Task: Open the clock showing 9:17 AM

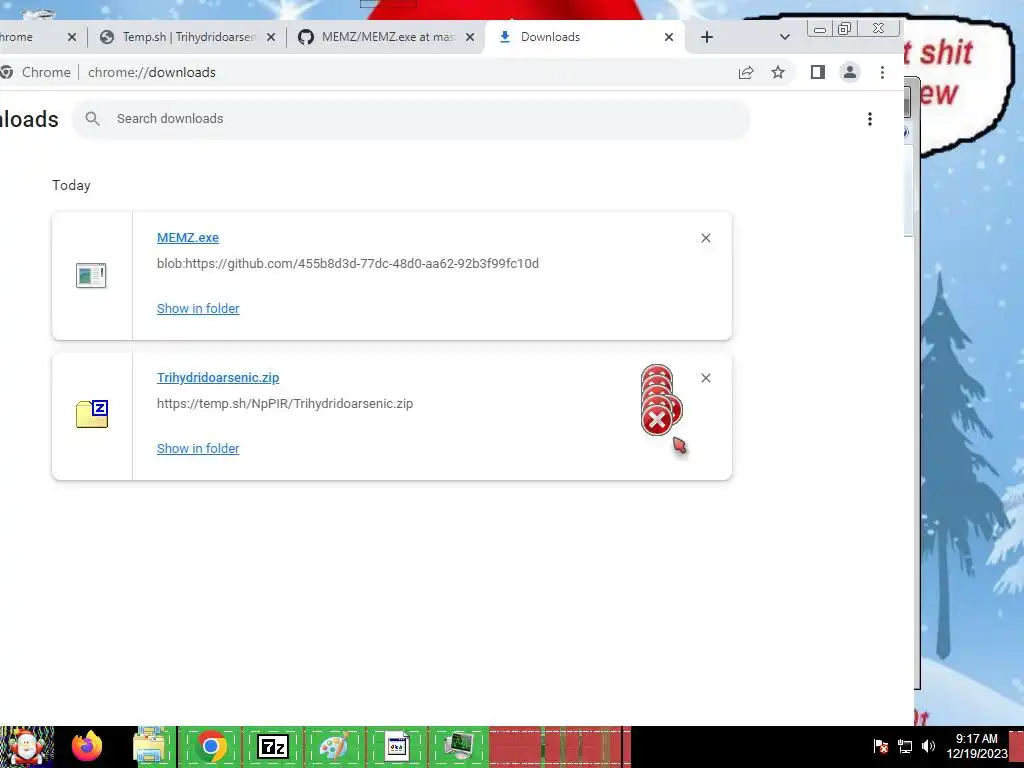Action: pyautogui.click(x=977, y=746)
